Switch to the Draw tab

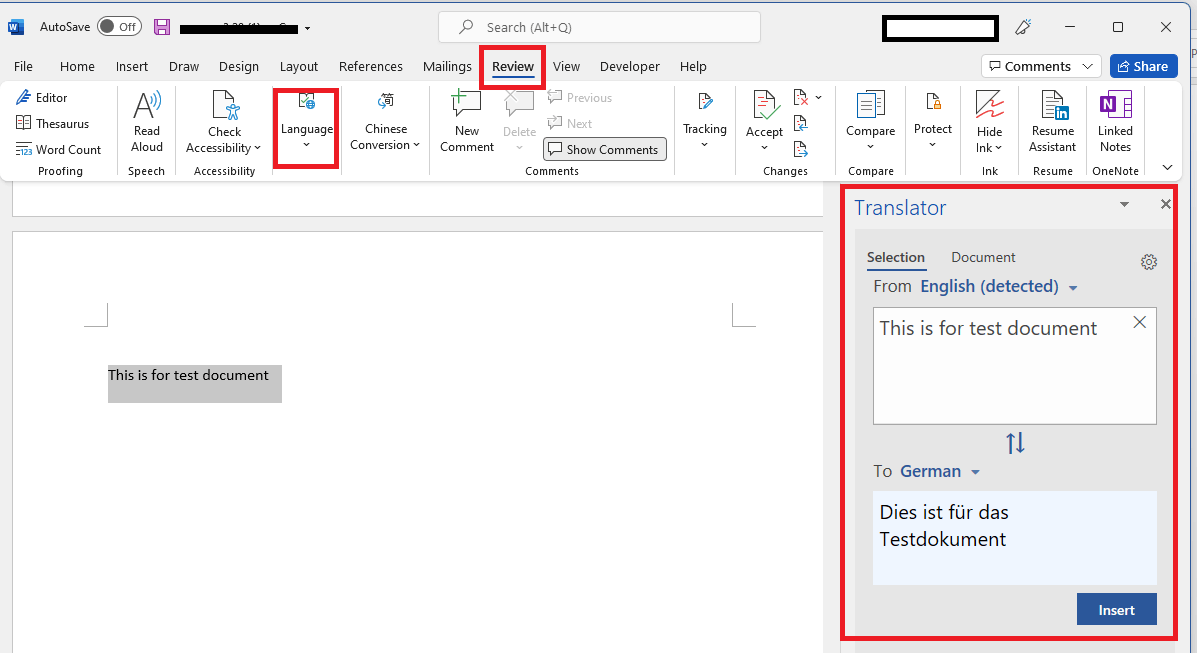pyautogui.click(x=184, y=66)
